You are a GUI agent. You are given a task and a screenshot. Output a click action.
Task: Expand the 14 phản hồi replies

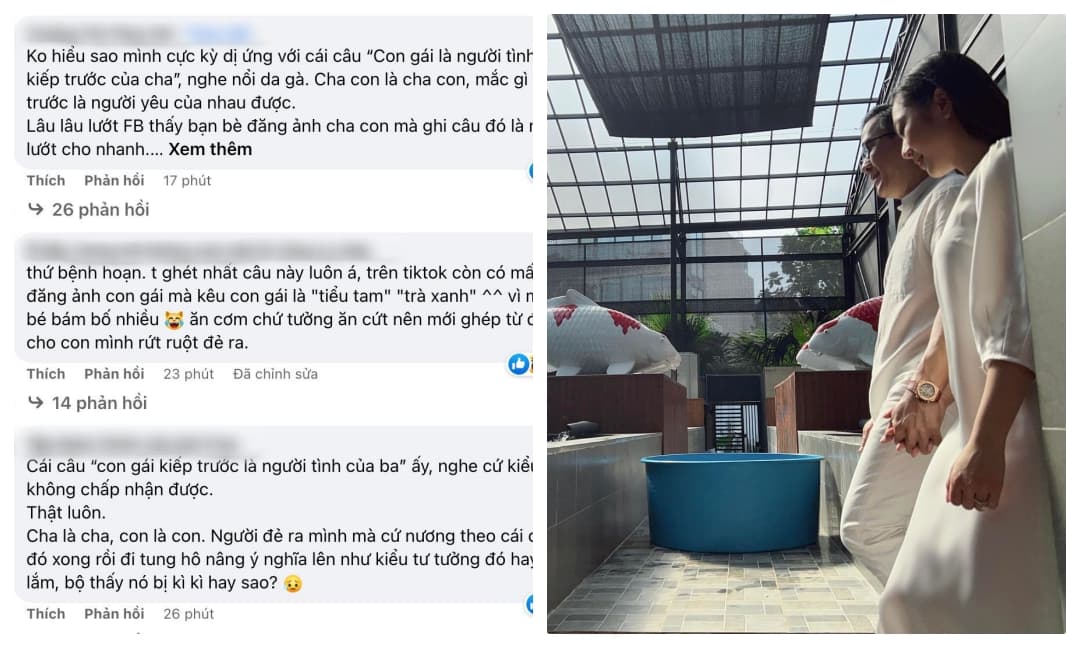coord(99,403)
